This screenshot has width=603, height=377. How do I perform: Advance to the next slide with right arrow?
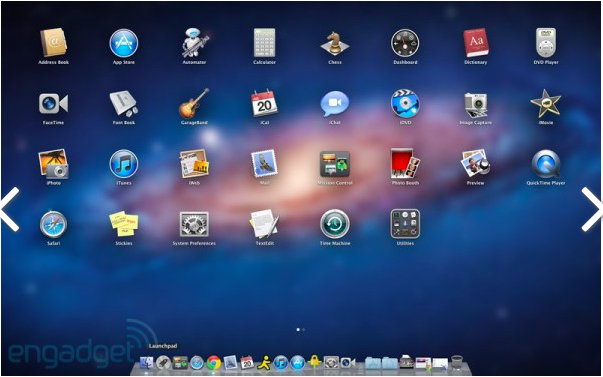coord(592,209)
